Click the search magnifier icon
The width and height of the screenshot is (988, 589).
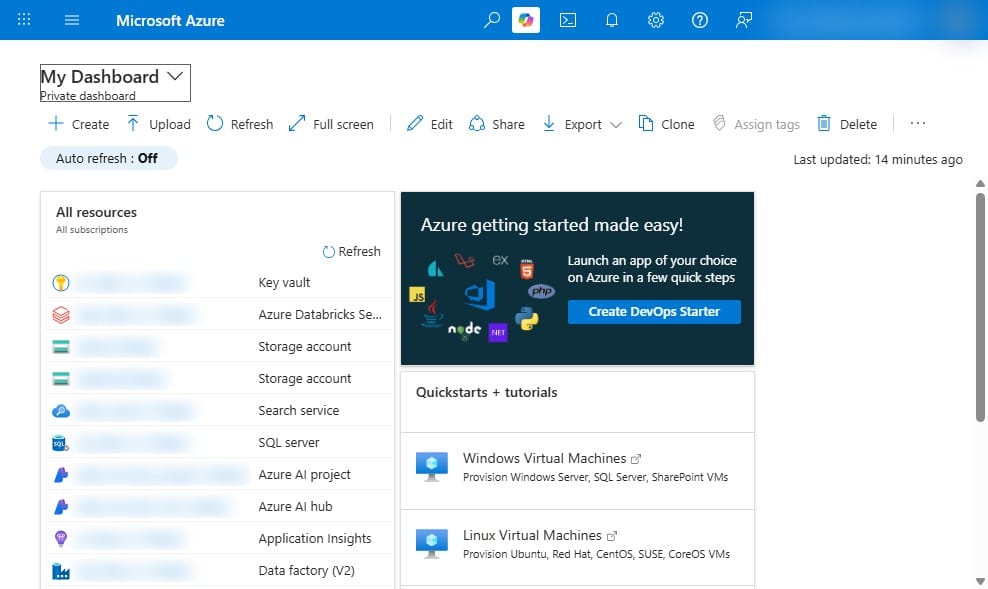[491, 20]
